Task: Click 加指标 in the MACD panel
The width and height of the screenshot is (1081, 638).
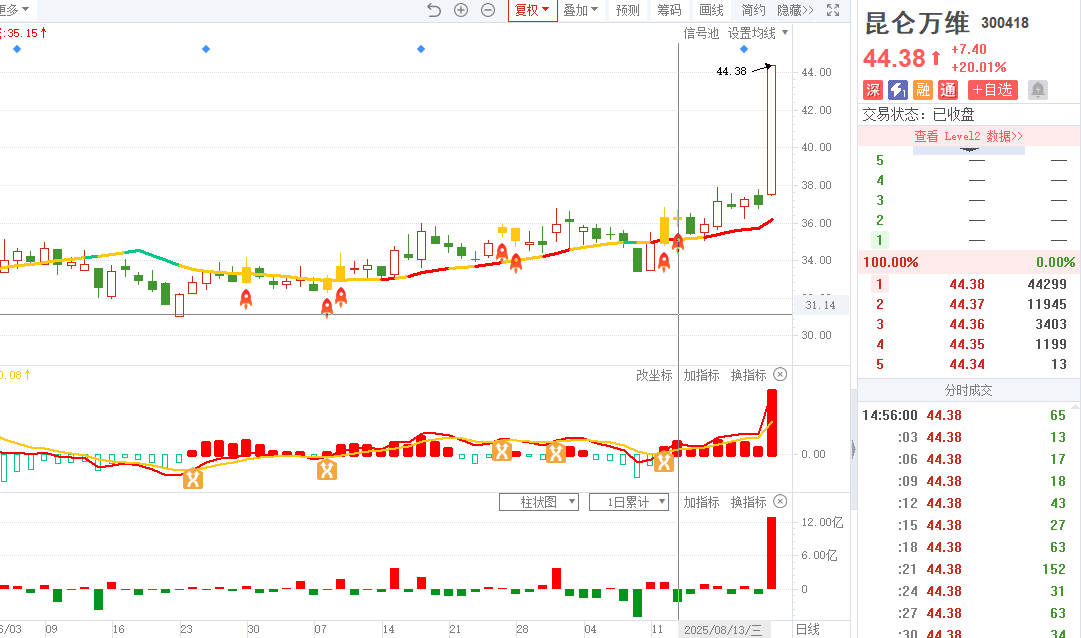Action: (x=701, y=375)
